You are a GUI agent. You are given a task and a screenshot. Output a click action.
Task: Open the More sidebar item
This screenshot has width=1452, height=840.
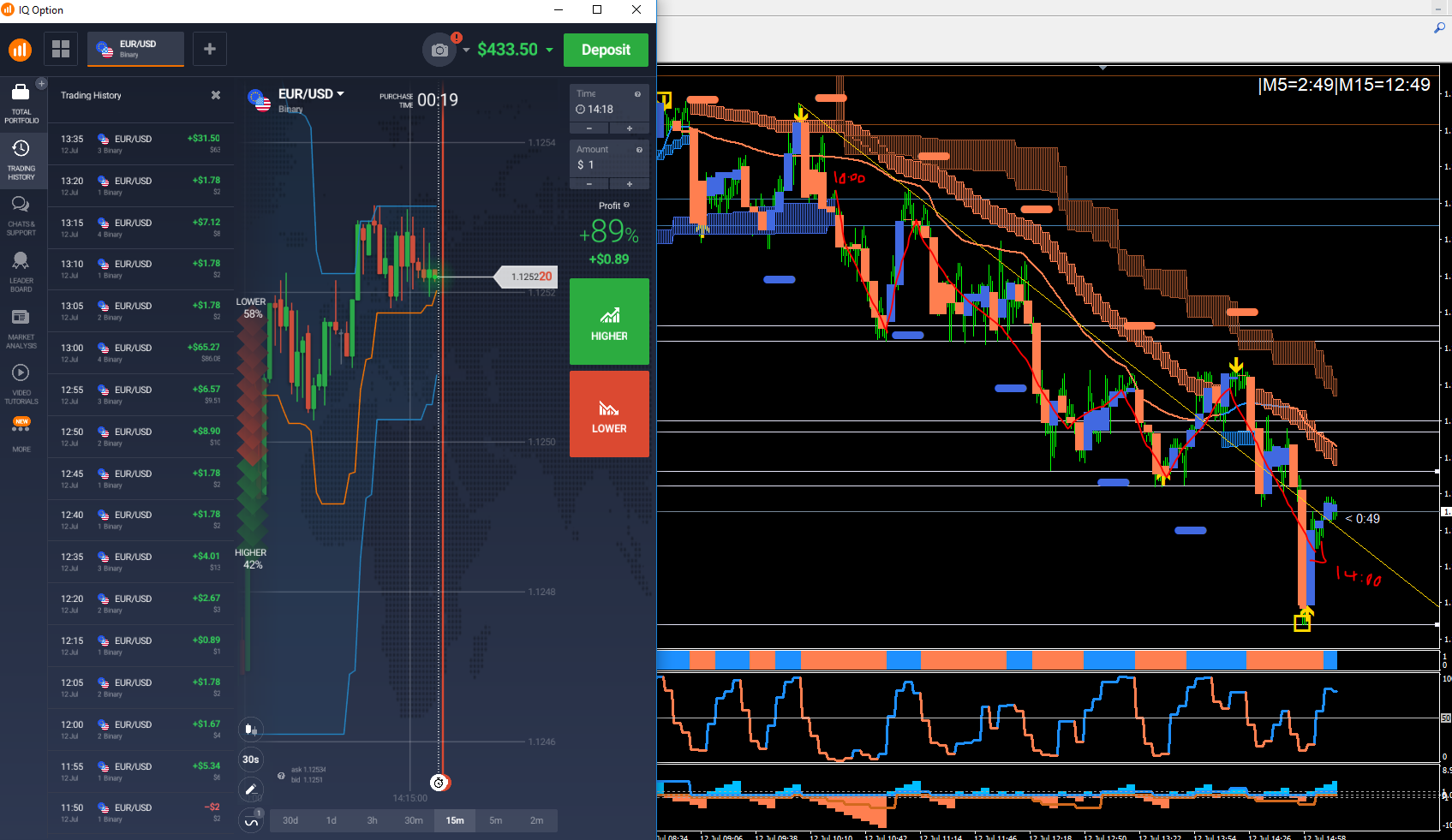pyautogui.click(x=21, y=435)
